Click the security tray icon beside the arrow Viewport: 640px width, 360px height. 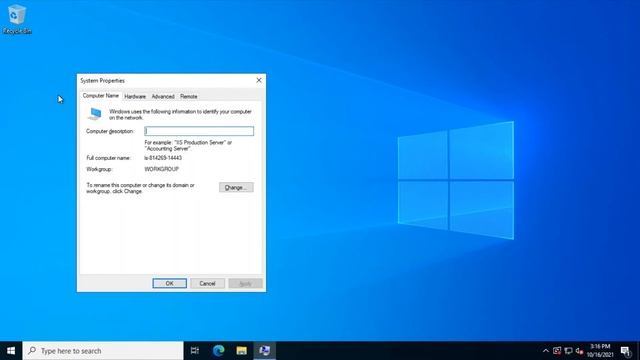click(557, 351)
